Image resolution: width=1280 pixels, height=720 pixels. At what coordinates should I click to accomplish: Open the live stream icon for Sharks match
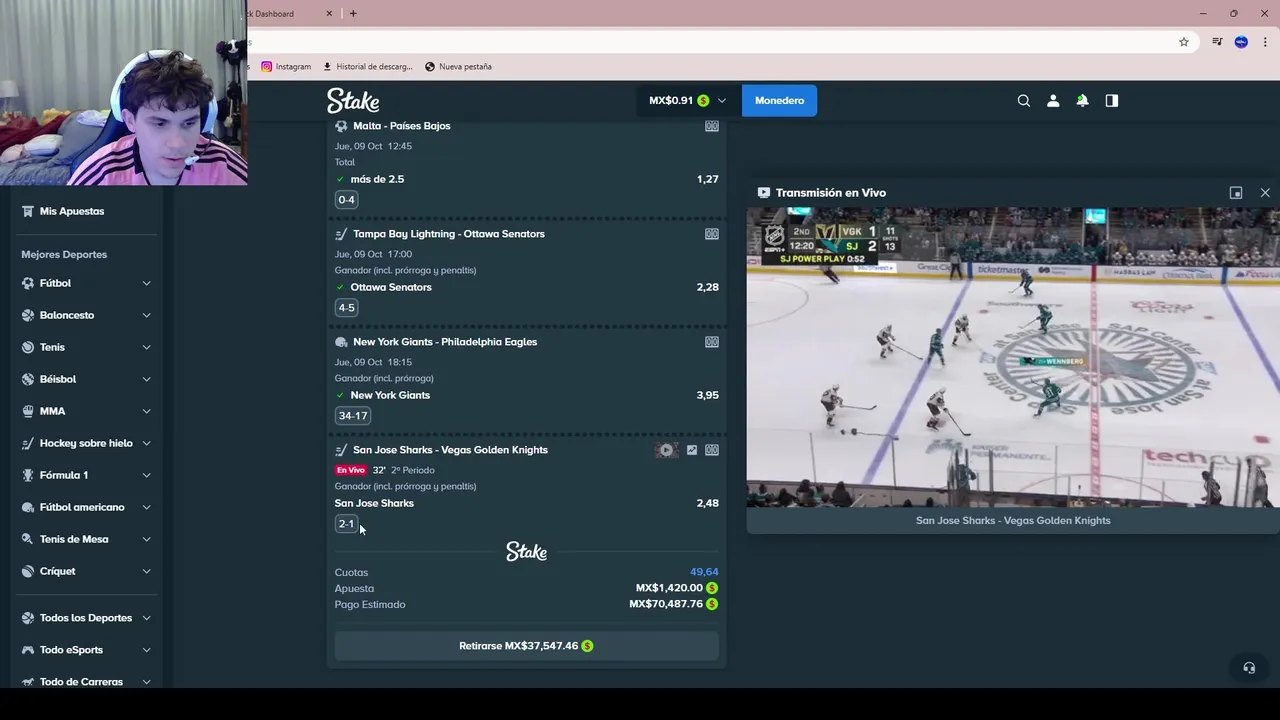click(x=666, y=450)
